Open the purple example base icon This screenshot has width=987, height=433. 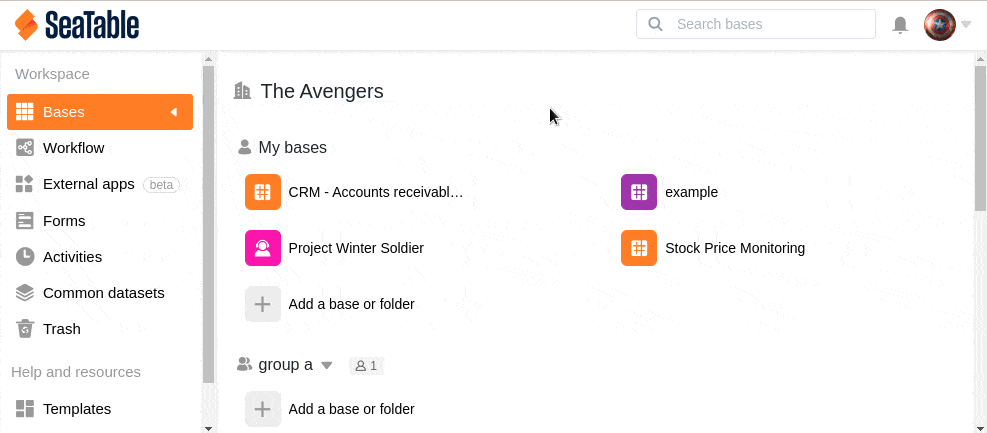(639, 192)
